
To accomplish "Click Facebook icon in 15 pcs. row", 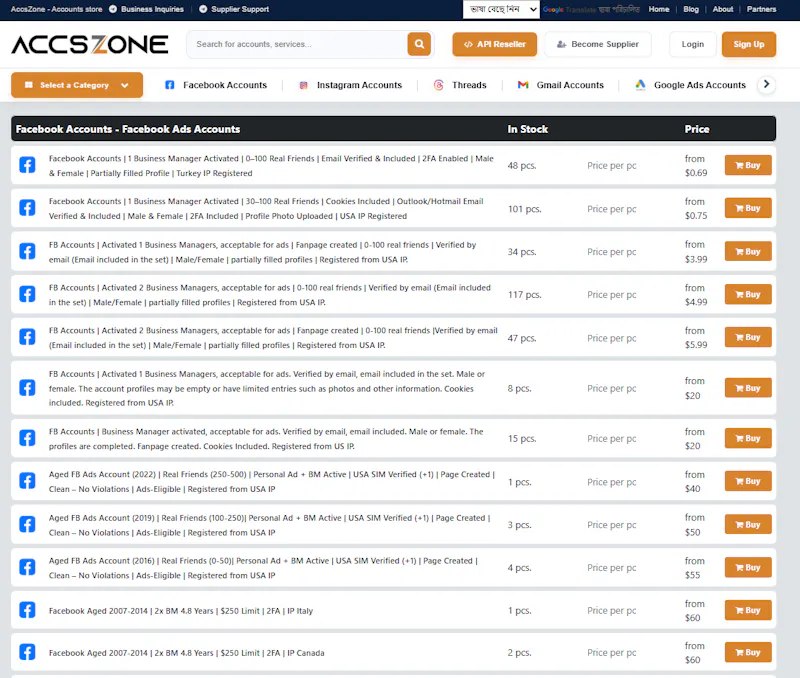I will pos(28,438).
